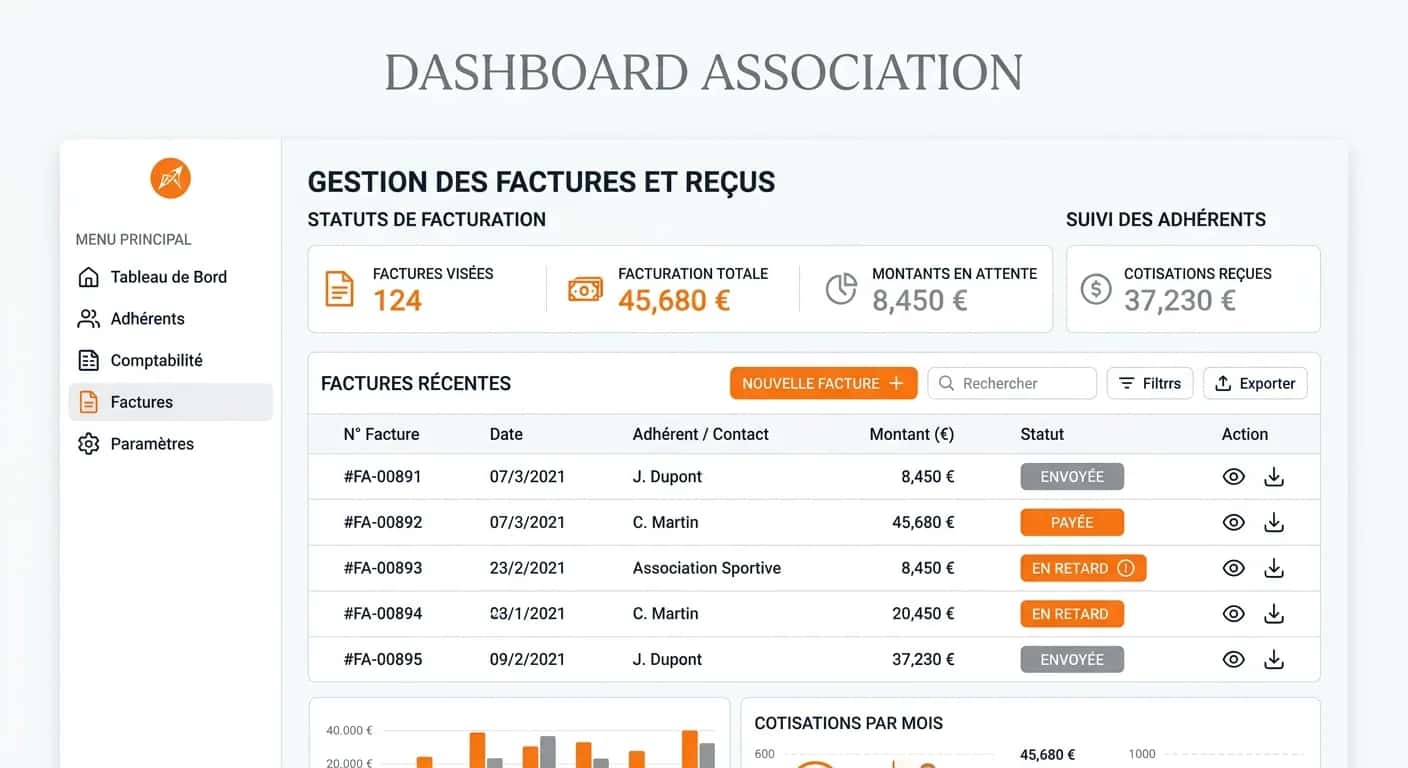The width and height of the screenshot is (1408, 768).
Task: Click the Paramètres gear icon
Action: [x=89, y=444]
